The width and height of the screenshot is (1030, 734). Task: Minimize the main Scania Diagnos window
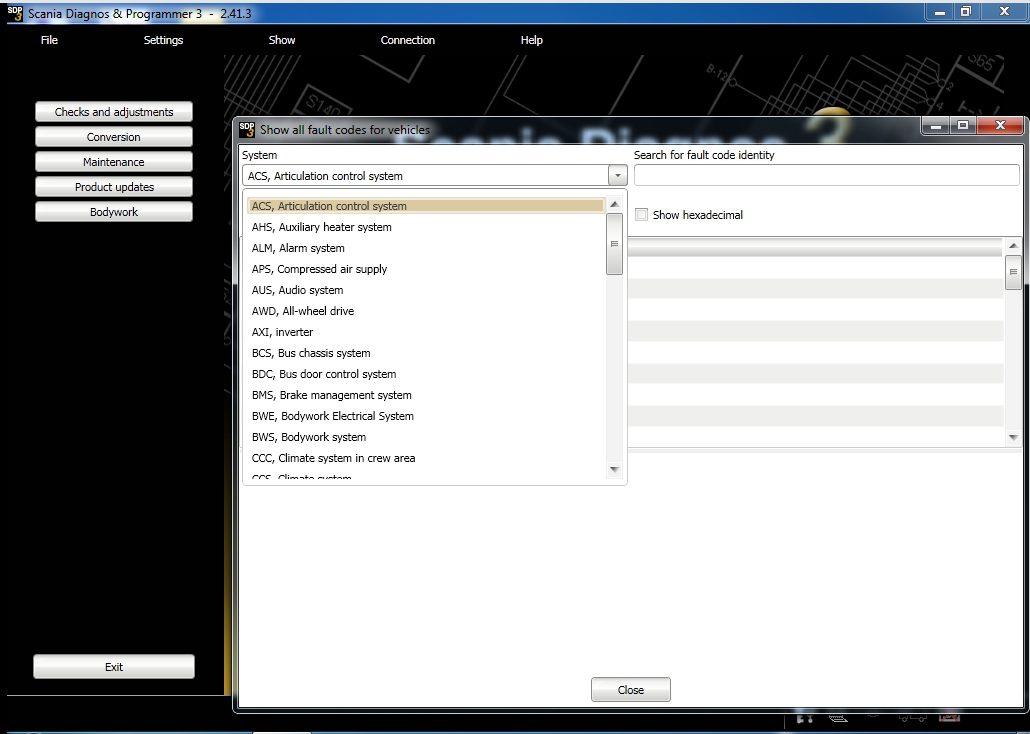pos(940,12)
